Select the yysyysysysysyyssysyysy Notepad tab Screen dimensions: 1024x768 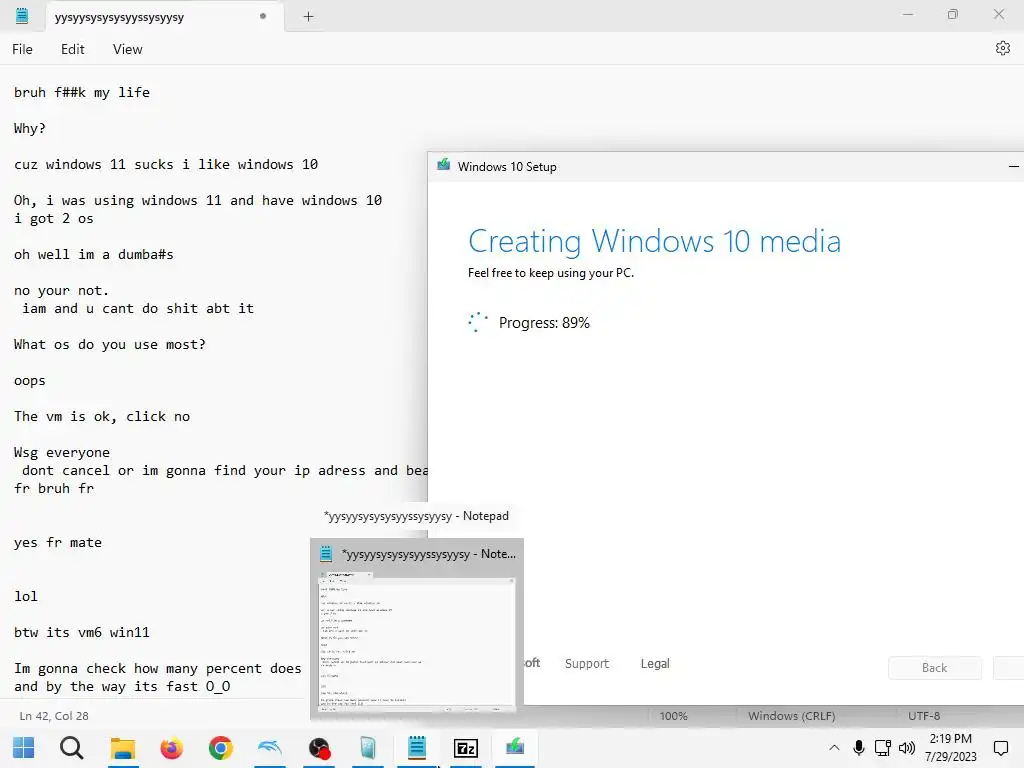[163, 17]
